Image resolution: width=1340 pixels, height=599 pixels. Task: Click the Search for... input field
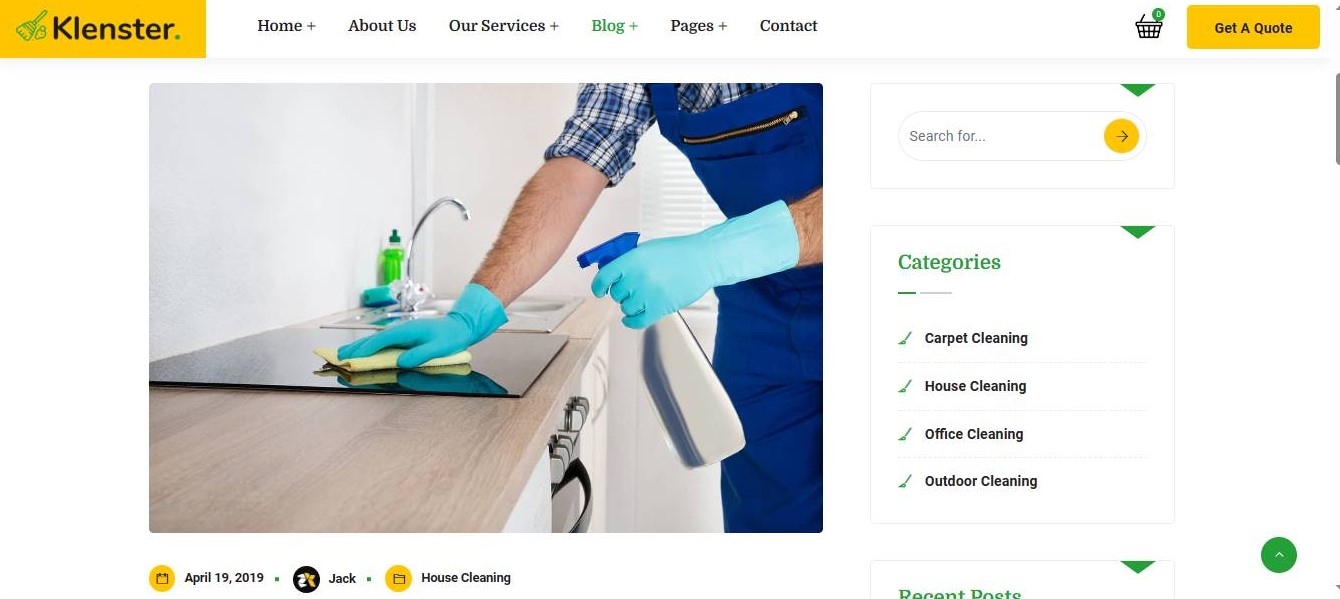[x=1000, y=136]
